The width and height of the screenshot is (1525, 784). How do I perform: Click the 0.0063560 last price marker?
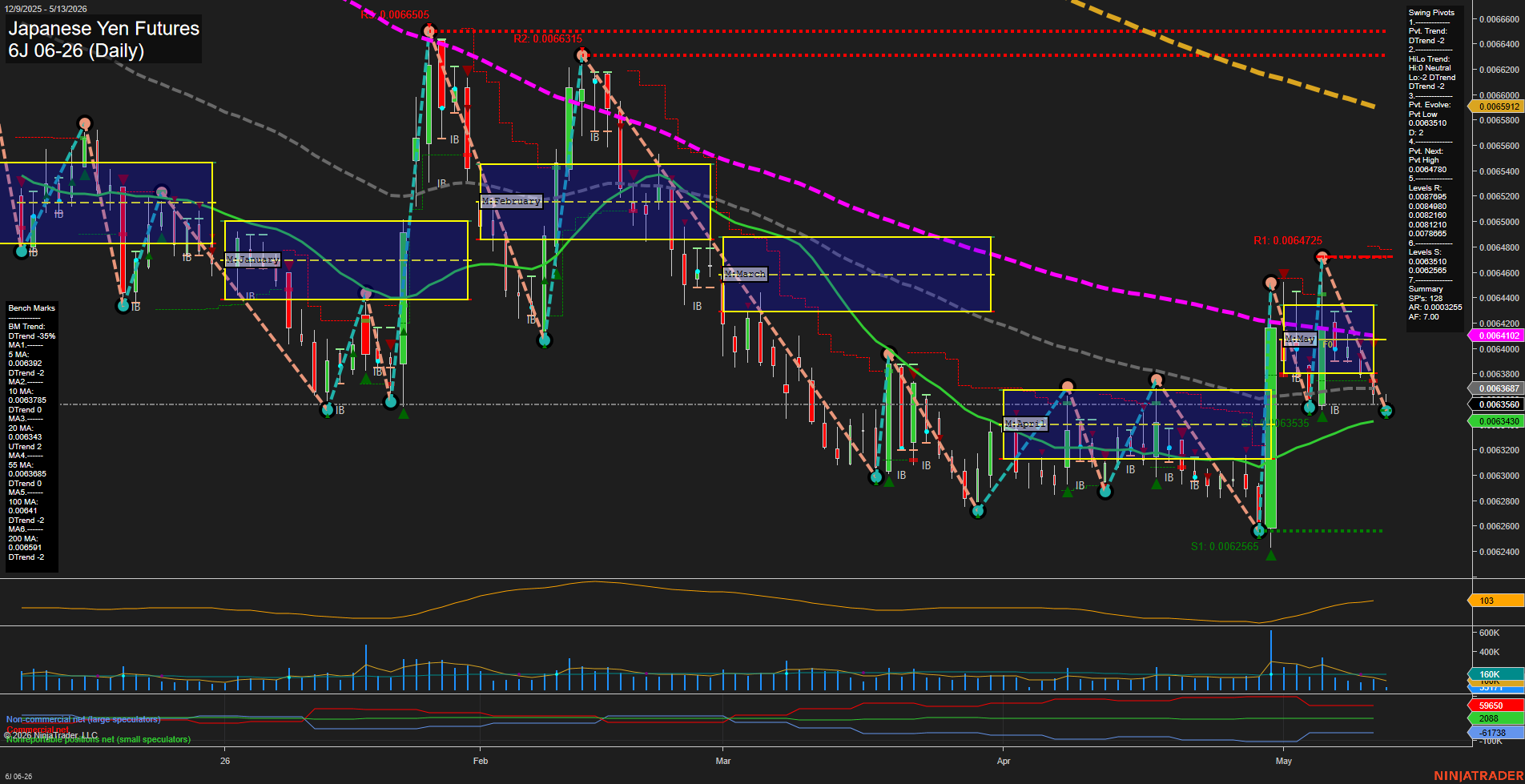1498,404
